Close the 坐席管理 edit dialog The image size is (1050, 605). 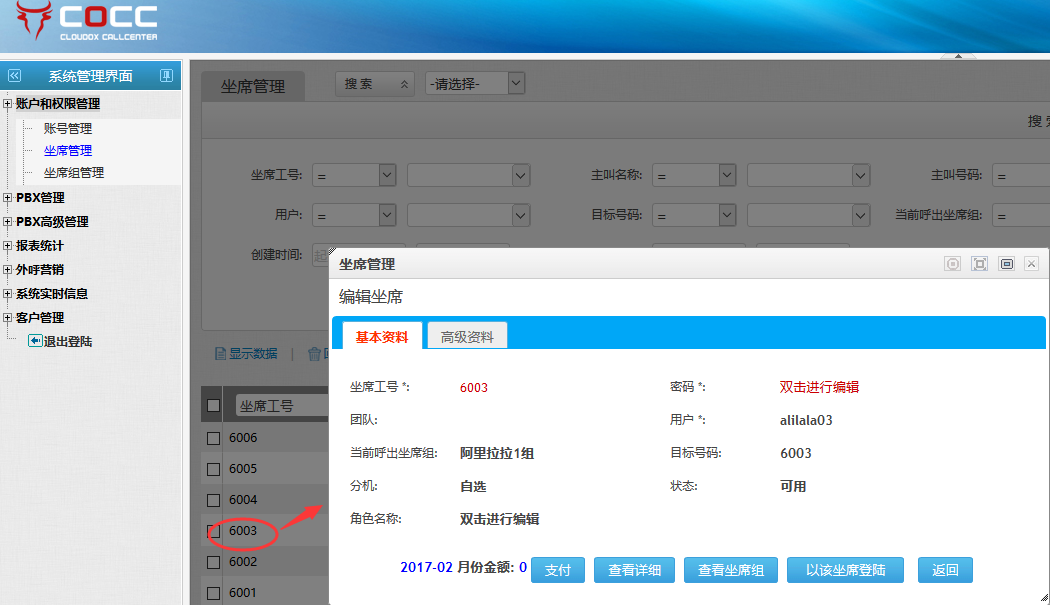tap(1032, 264)
